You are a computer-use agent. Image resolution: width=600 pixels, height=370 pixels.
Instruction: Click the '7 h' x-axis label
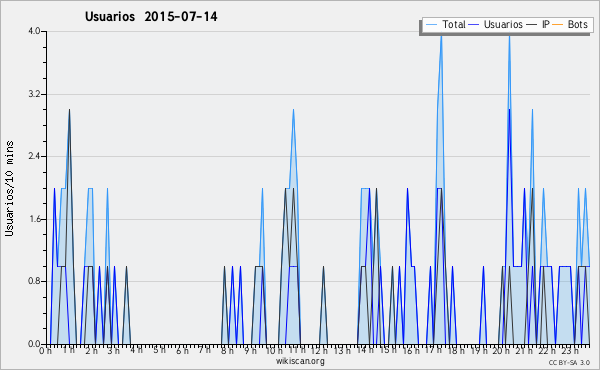coord(205,350)
